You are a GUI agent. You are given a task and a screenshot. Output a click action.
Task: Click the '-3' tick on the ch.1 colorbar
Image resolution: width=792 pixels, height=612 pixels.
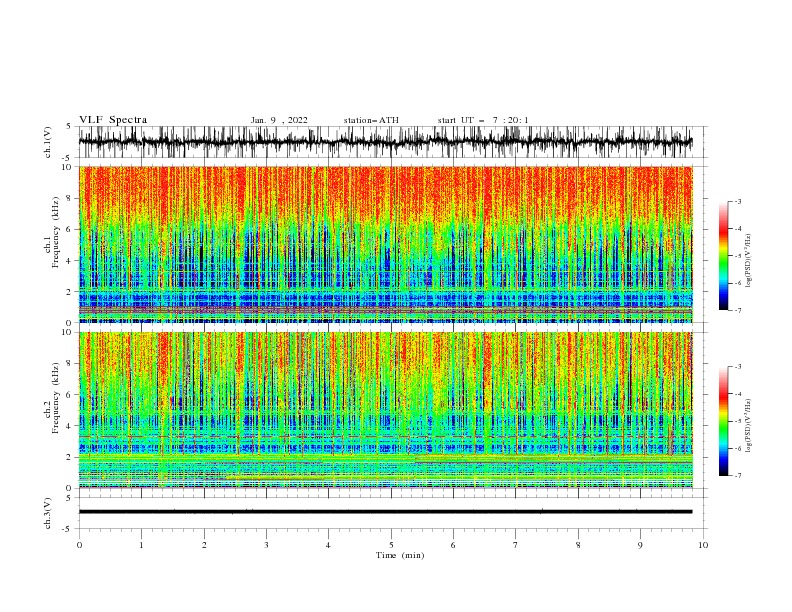click(x=737, y=201)
